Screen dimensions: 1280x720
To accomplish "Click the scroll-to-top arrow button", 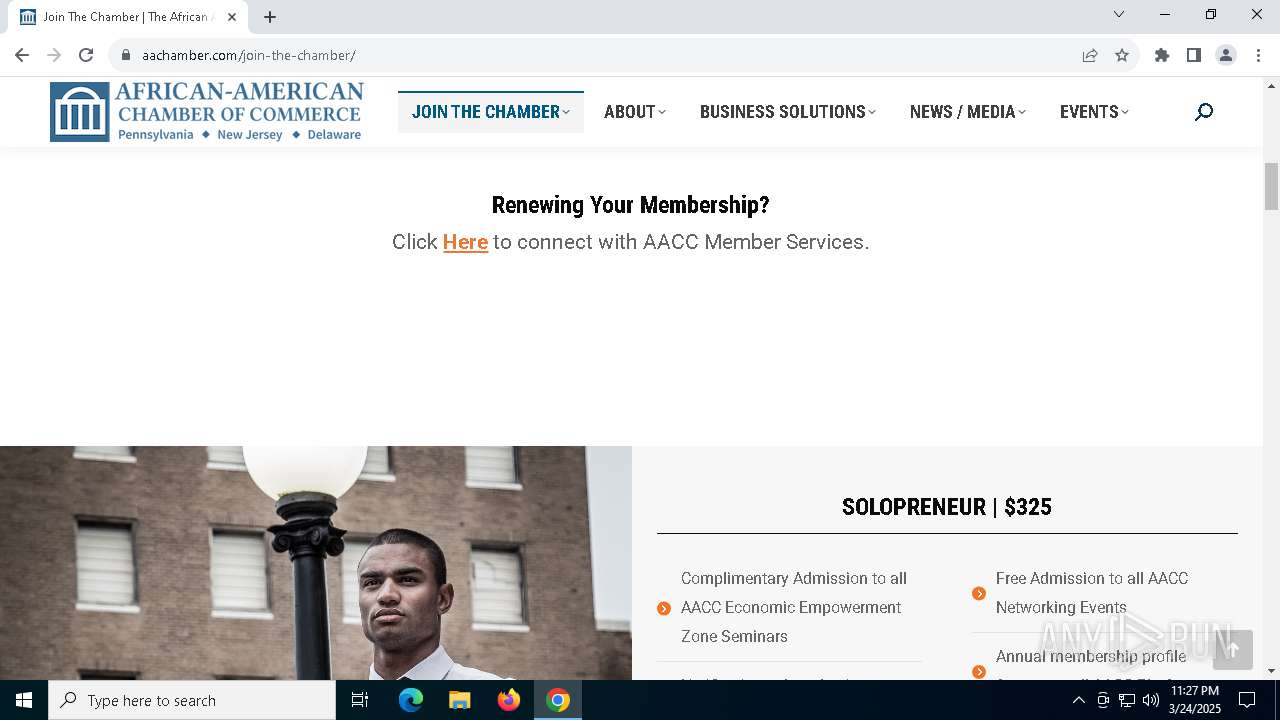I will coord(1232,650).
